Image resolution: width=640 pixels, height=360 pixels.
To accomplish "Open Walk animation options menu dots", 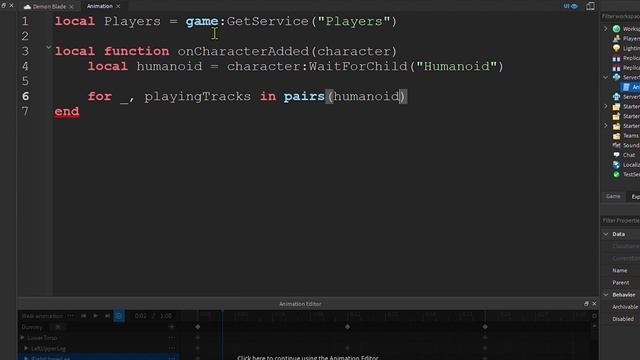I will click(x=71, y=316).
